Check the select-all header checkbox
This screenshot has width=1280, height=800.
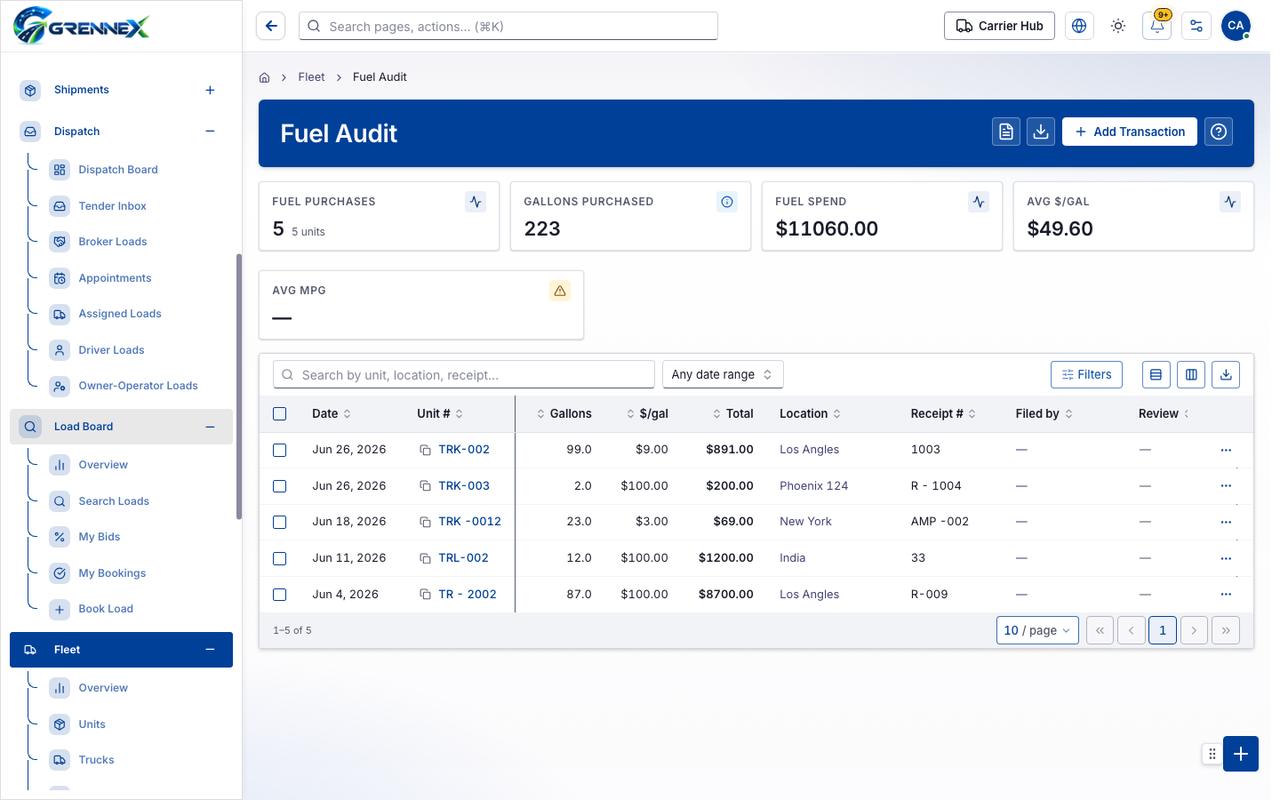[x=280, y=414]
